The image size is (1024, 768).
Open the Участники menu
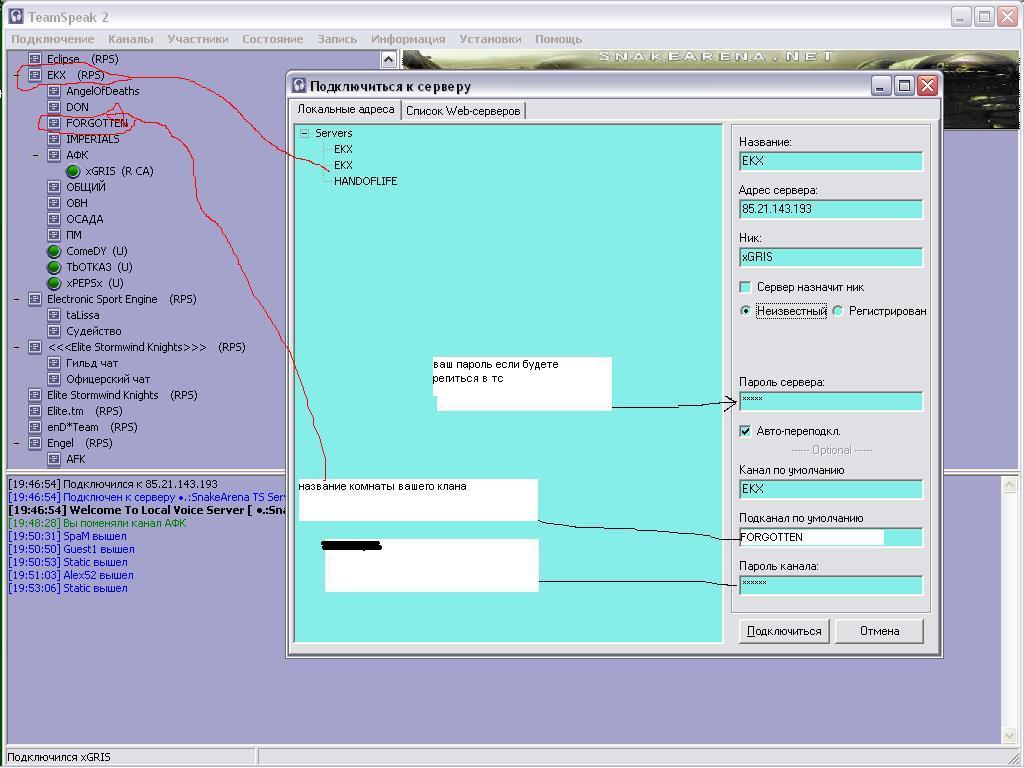point(198,39)
